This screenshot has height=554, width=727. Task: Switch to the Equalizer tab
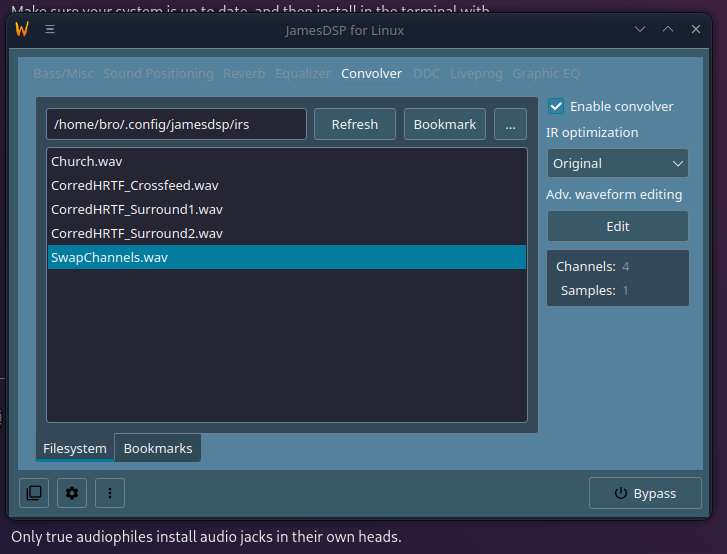click(302, 73)
